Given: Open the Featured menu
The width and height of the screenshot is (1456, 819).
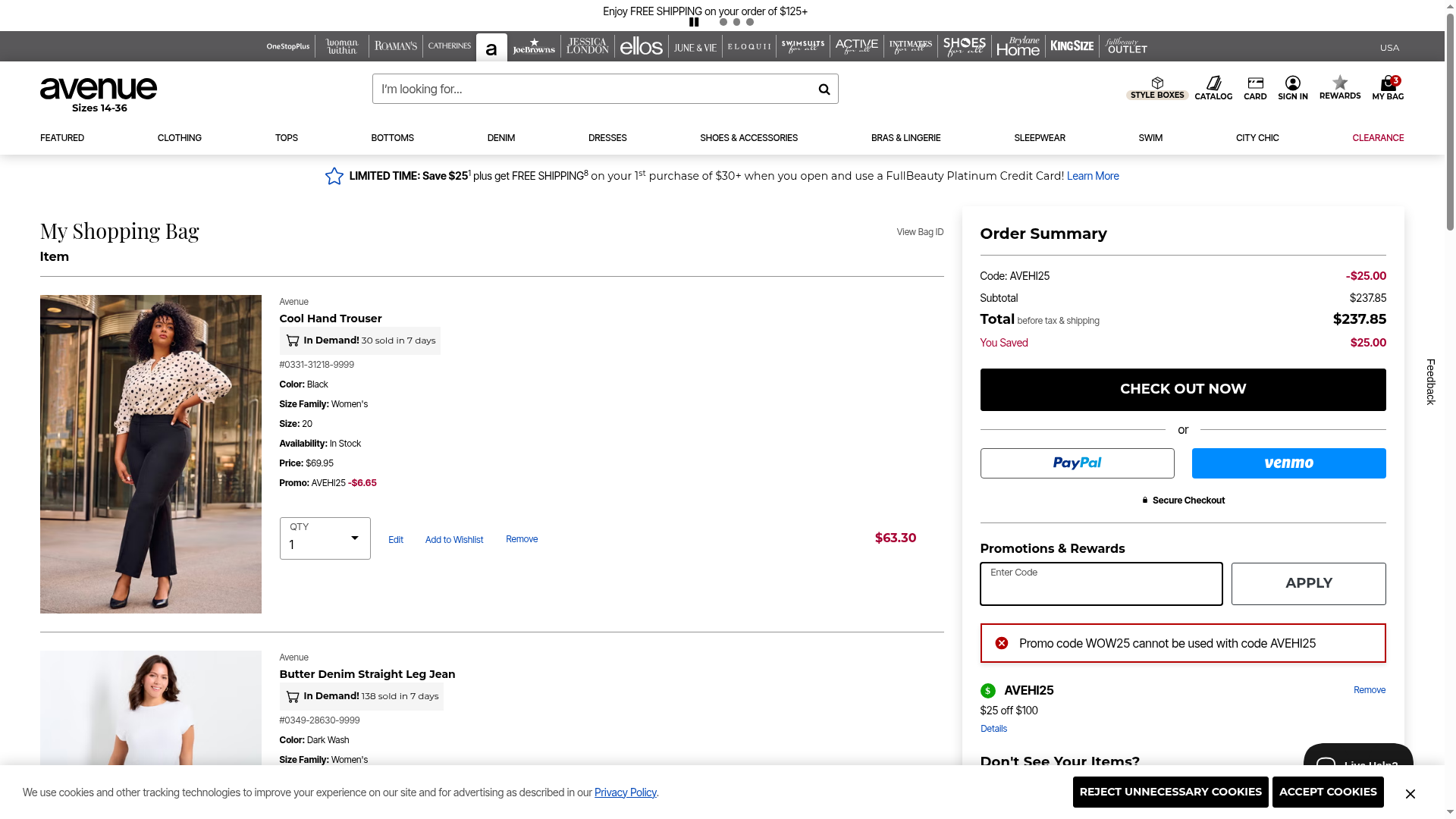Looking at the screenshot, I should tap(62, 138).
